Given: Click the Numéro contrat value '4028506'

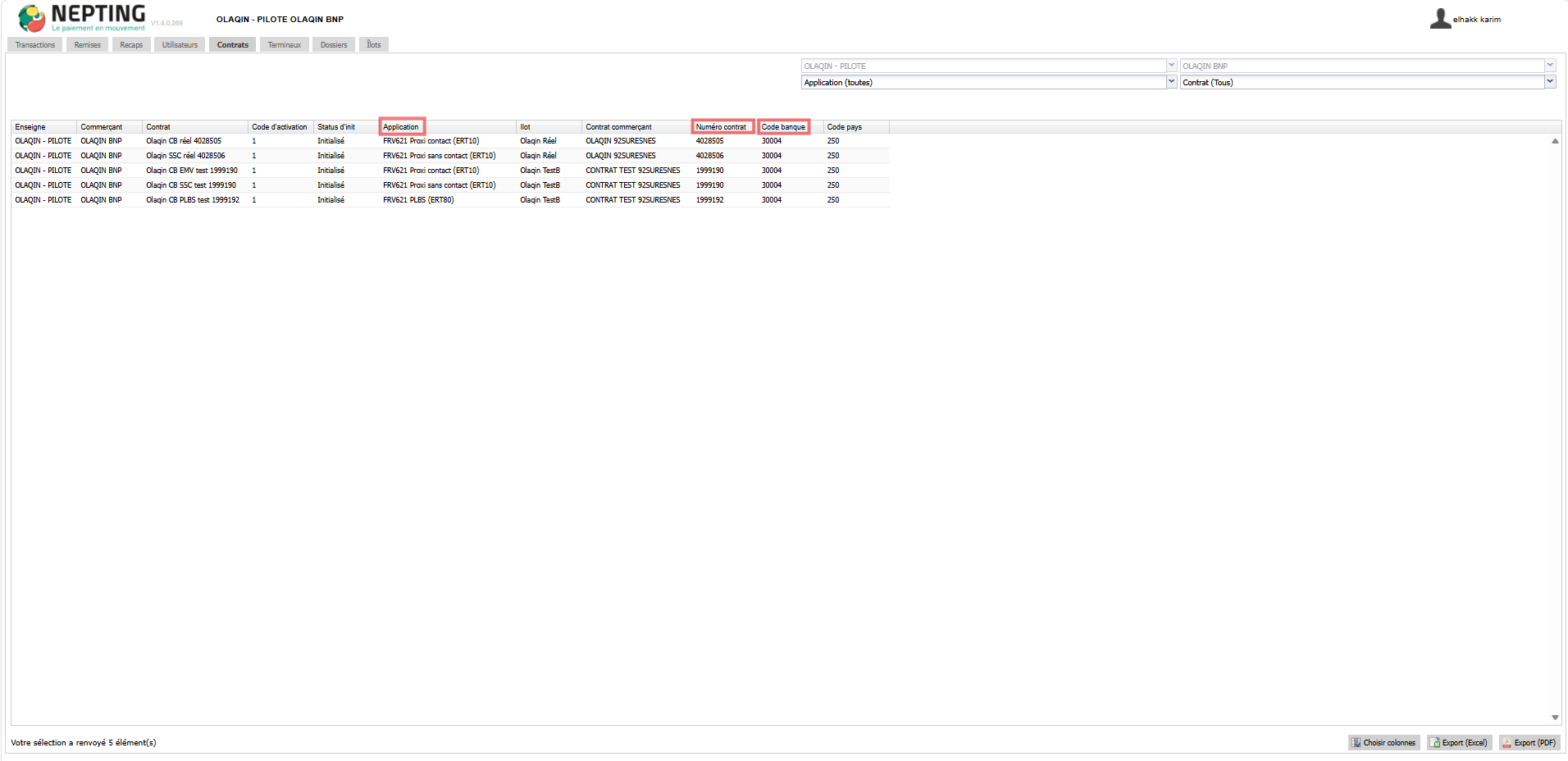Looking at the screenshot, I should [710, 156].
